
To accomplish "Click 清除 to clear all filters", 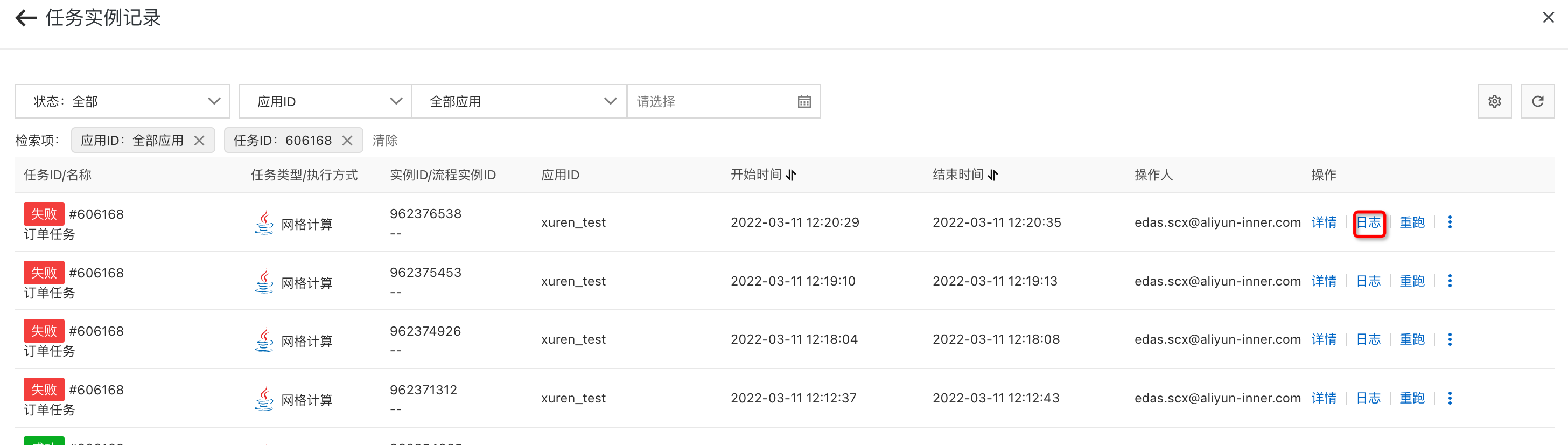I will click(x=384, y=140).
